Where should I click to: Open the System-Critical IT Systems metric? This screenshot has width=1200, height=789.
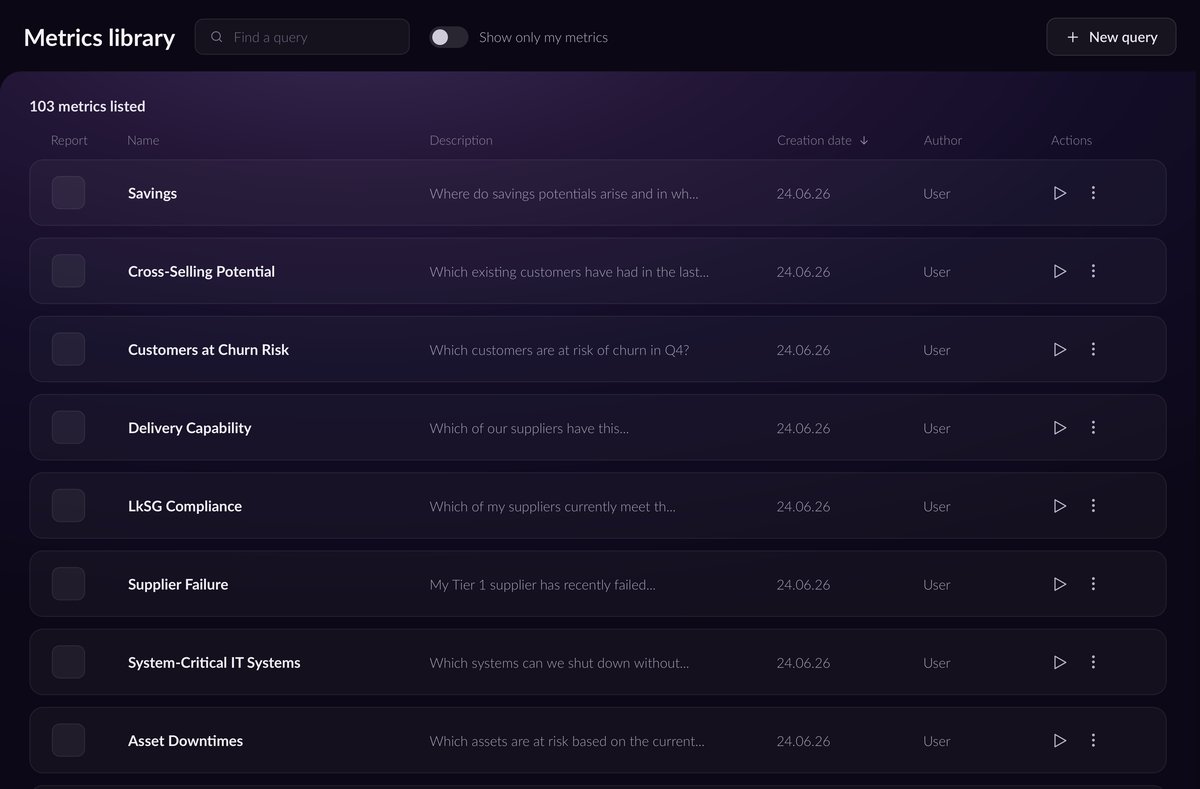[x=214, y=662]
